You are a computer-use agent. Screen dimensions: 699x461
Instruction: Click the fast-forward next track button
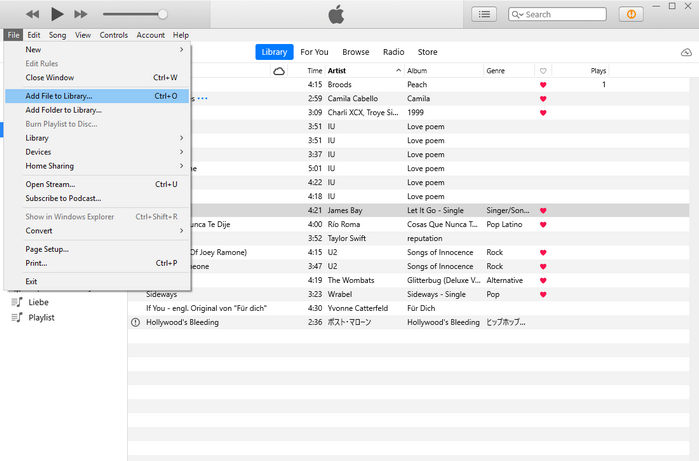[x=81, y=14]
